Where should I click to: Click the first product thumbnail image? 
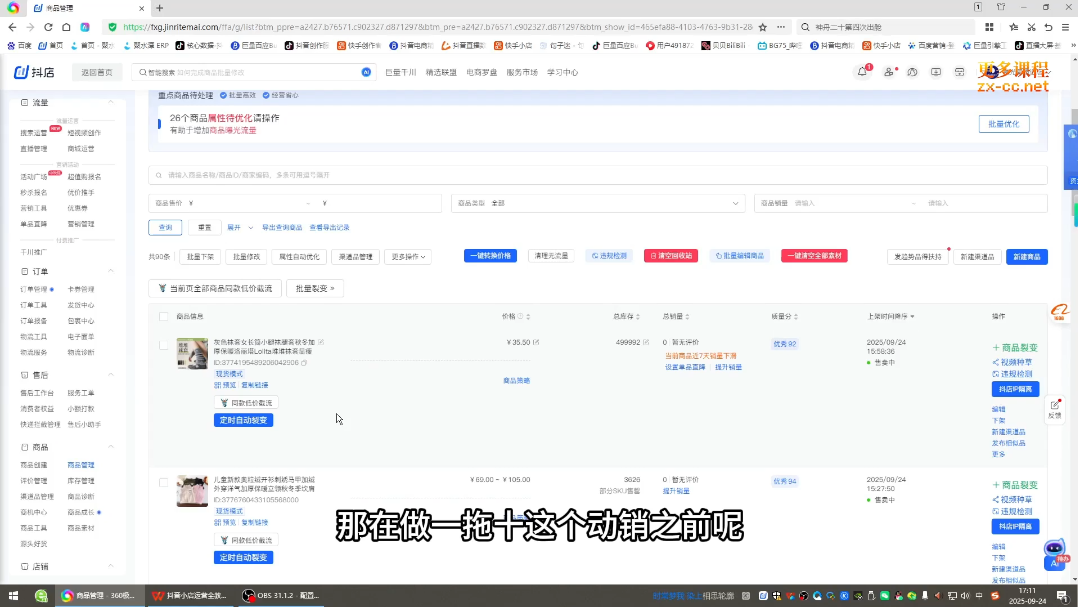click(x=192, y=355)
